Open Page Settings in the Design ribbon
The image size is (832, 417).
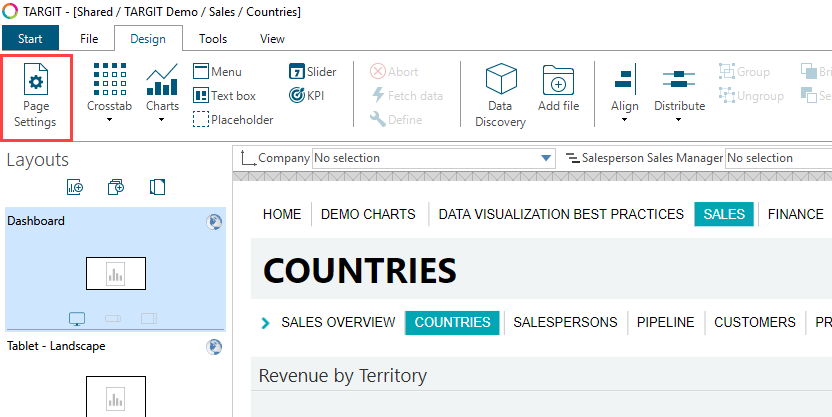36,96
